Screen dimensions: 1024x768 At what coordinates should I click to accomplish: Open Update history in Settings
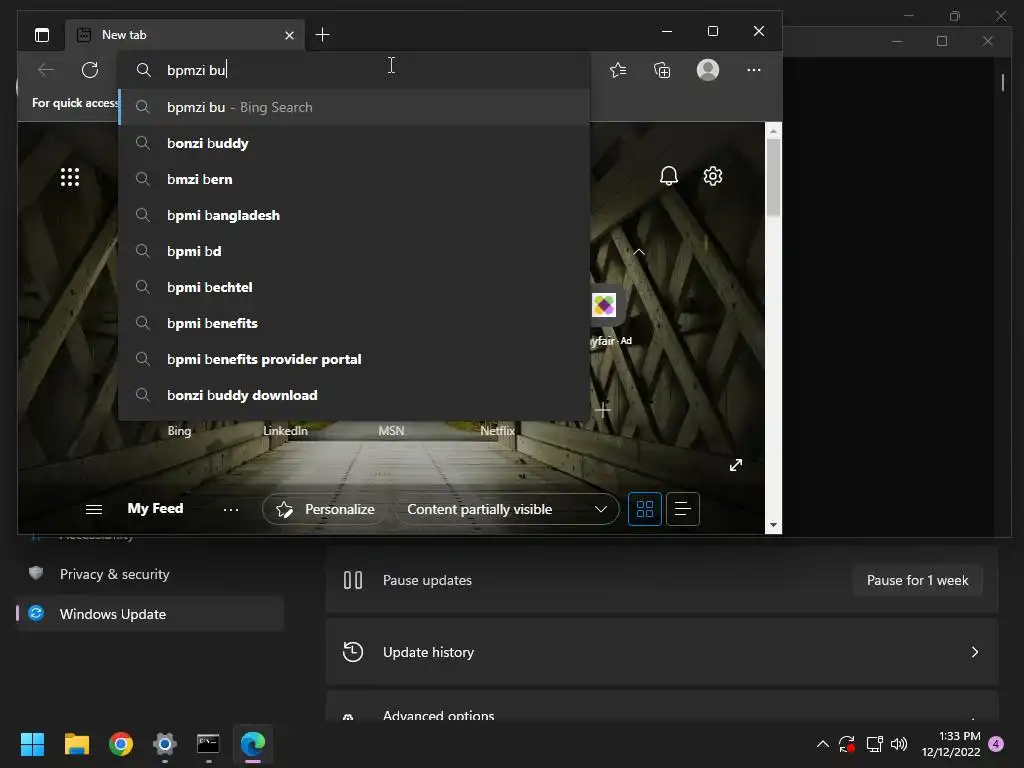pyautogui.click(x=662, y=652)
